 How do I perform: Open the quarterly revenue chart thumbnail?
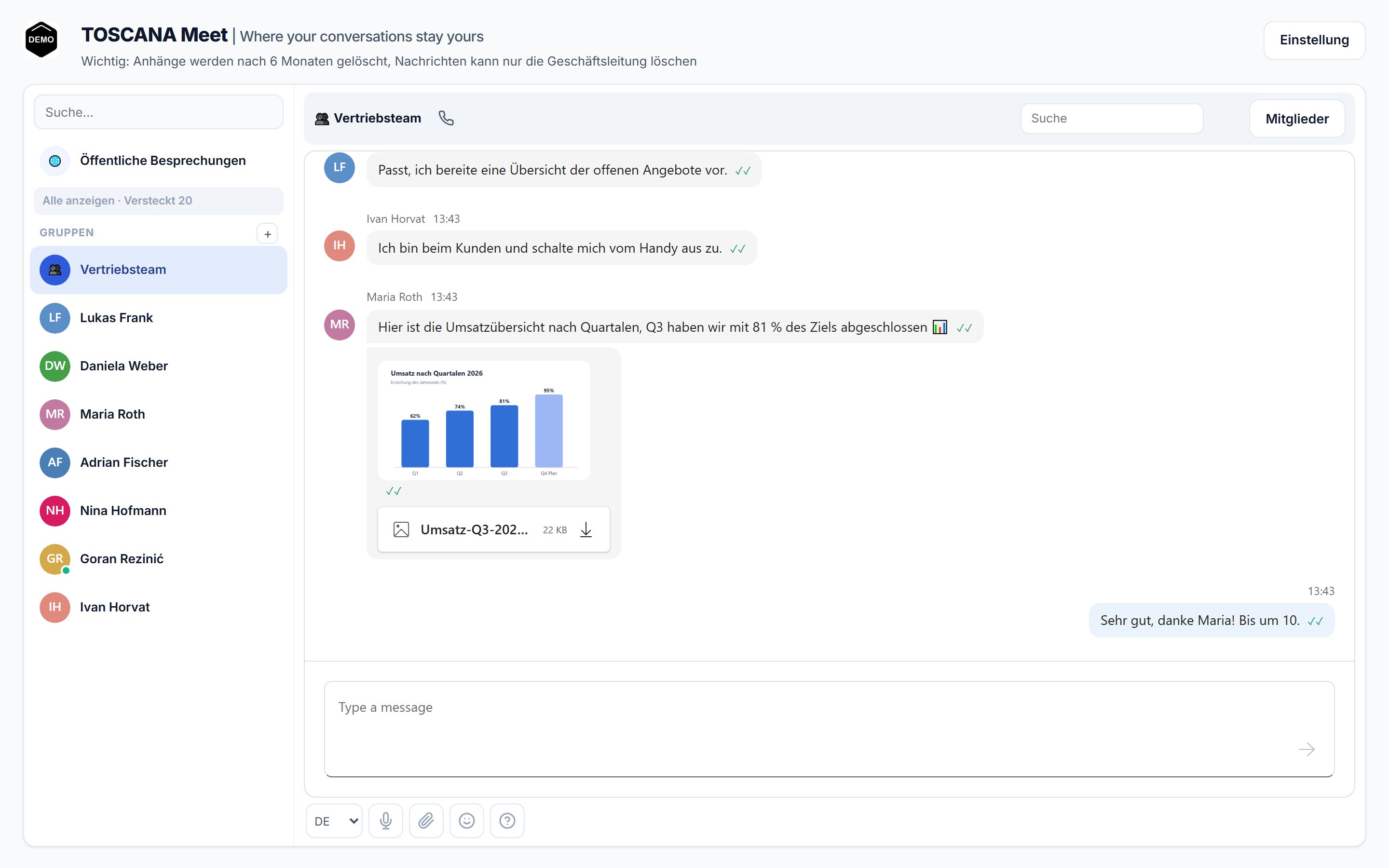pyautogui.click(x=484, y=421)
